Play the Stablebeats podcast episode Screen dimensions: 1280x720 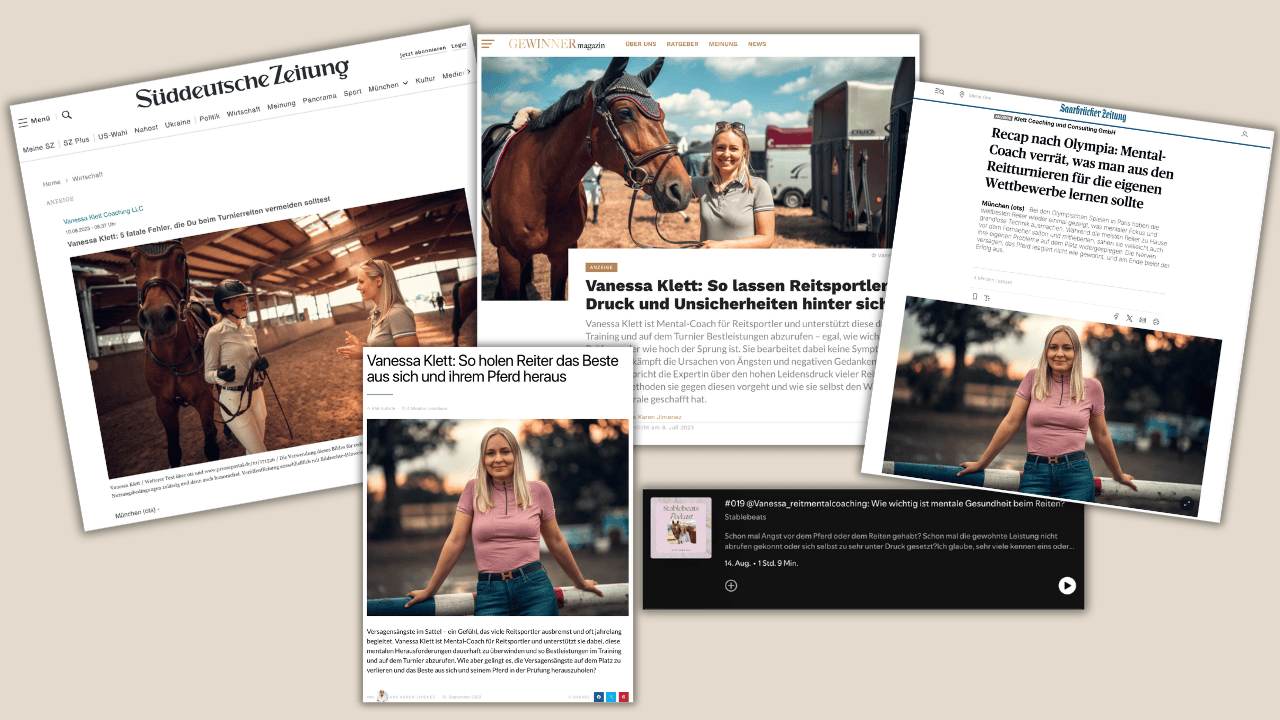pyautogui.click(x=1067, y=586)
